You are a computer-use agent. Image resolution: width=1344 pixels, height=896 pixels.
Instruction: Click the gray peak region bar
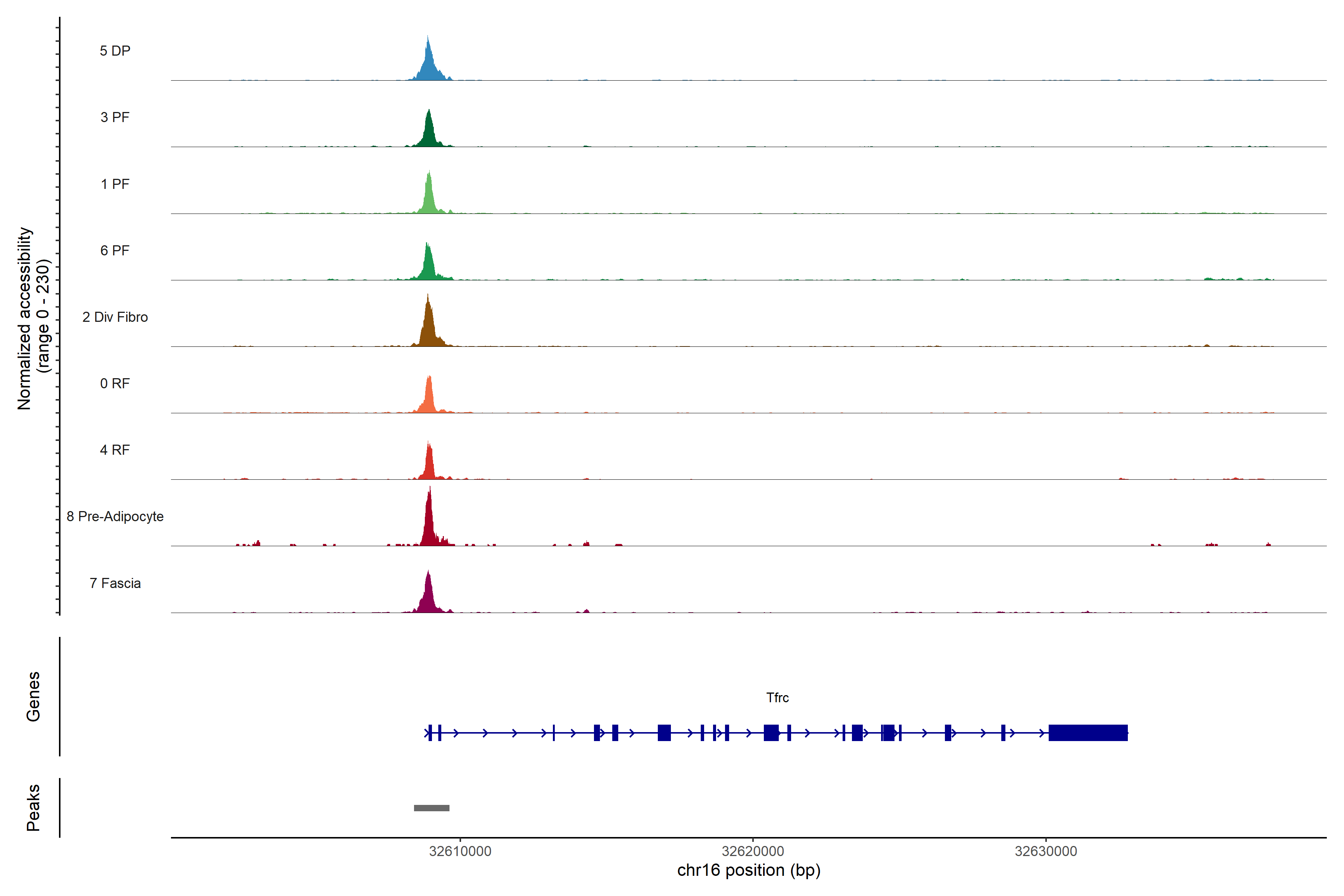(432, 808)
